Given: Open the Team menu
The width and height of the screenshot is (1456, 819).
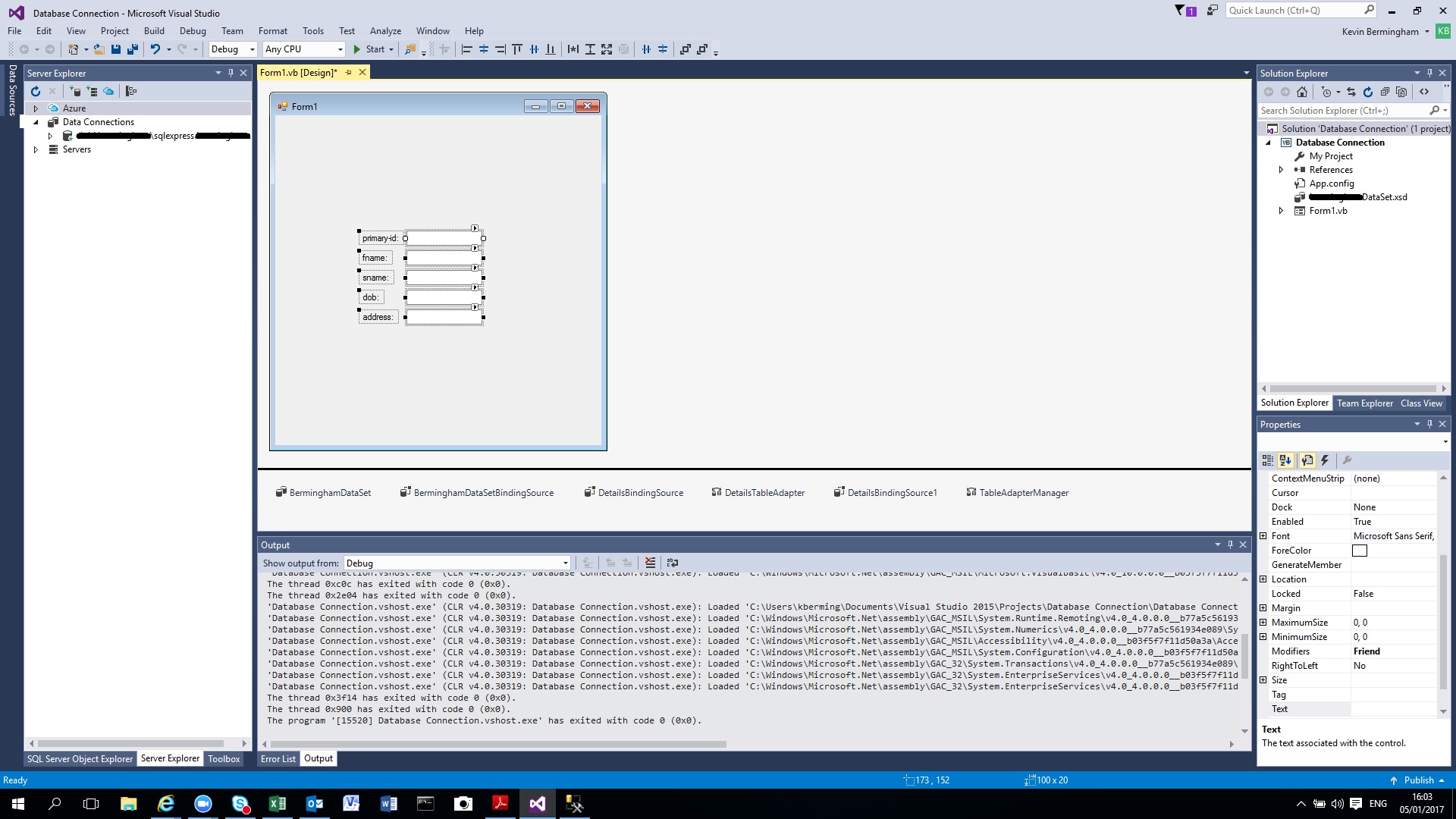Looking at the screenshot, I should click(232, 31).
